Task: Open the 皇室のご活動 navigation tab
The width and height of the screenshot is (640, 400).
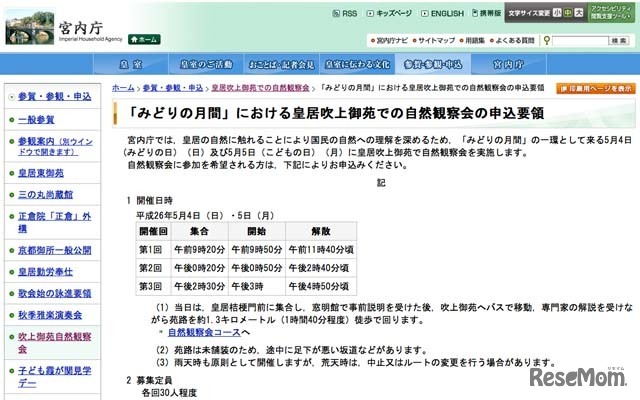Action: pyautogui.click(x=206, y=64)
